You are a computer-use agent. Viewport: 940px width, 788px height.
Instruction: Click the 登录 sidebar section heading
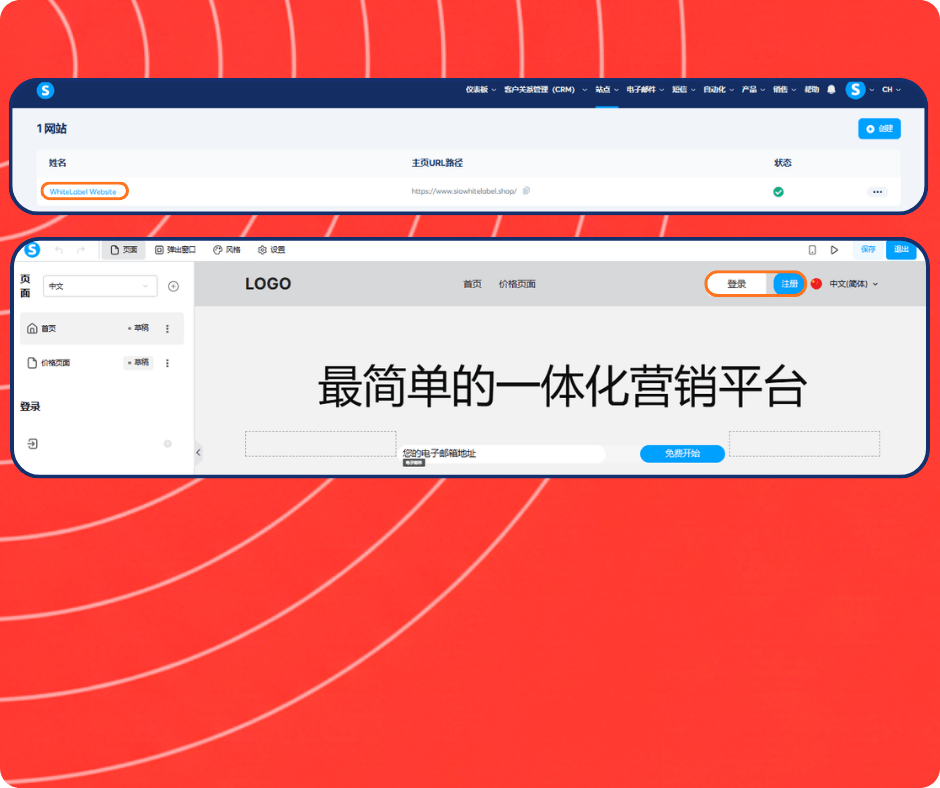[x=30, y=407]
